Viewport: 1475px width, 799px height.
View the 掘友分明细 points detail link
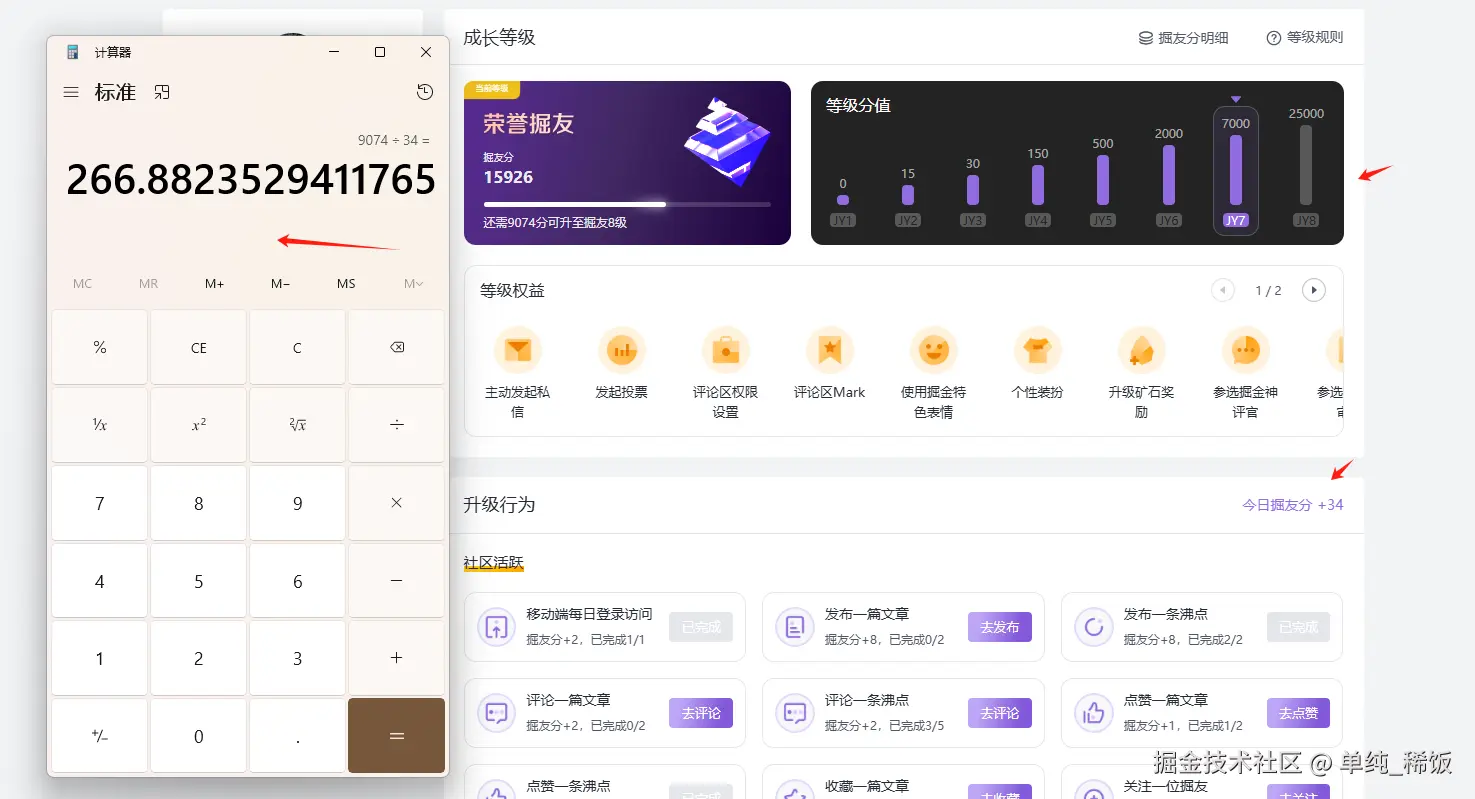tap(1184, 37)
